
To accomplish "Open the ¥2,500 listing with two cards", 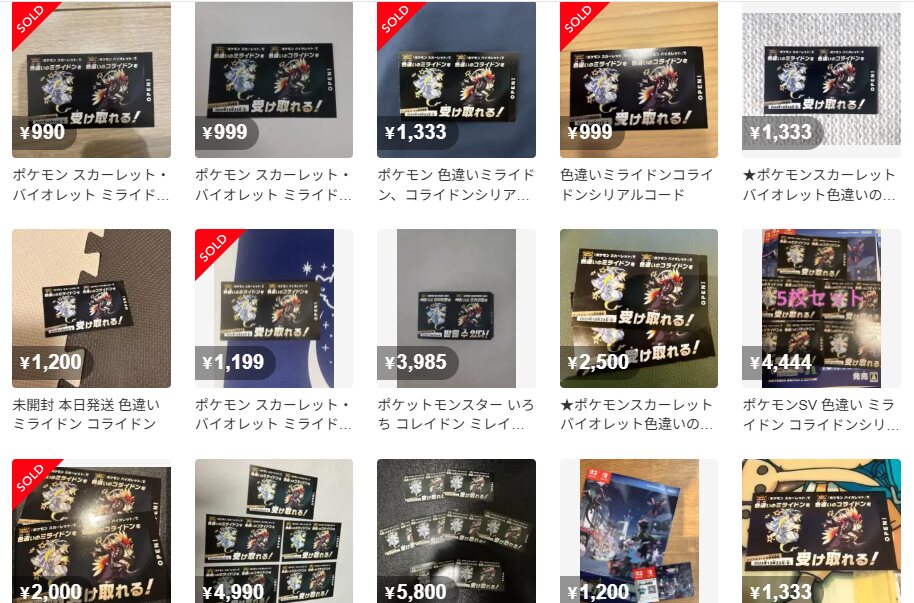I will [639, 308].
